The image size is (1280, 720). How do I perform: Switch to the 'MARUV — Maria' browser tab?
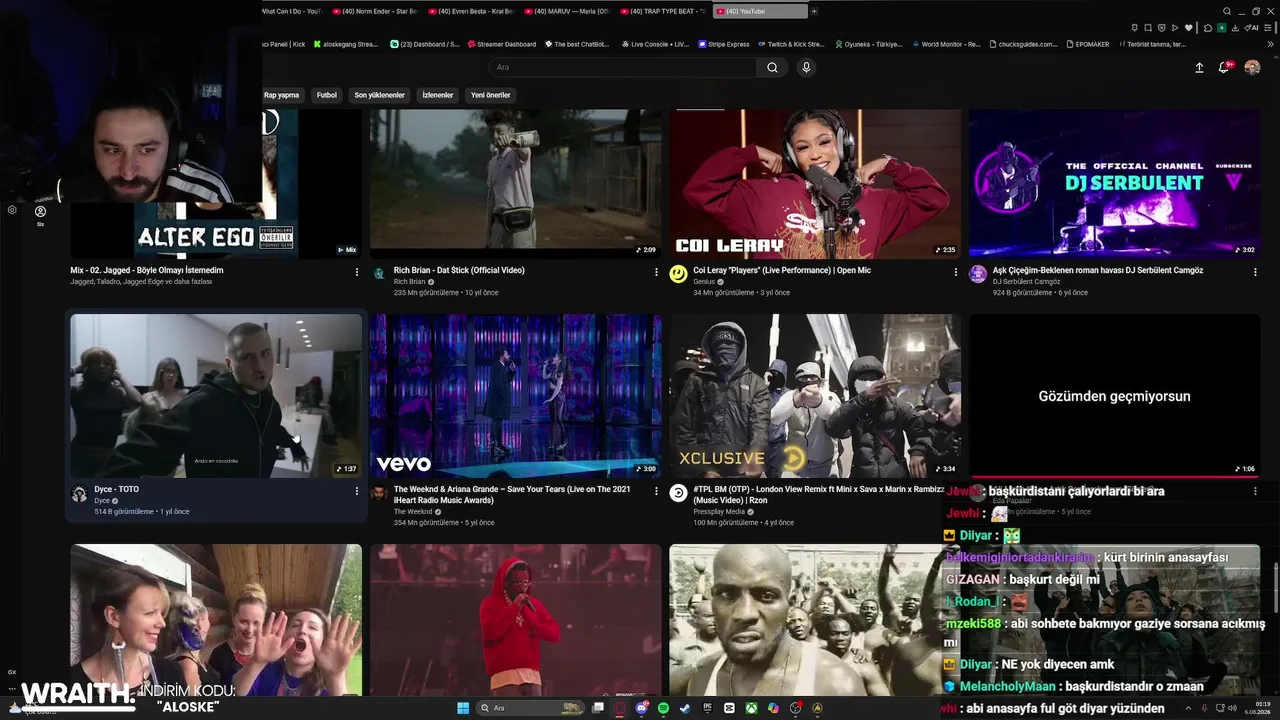[x=567, y=11]
